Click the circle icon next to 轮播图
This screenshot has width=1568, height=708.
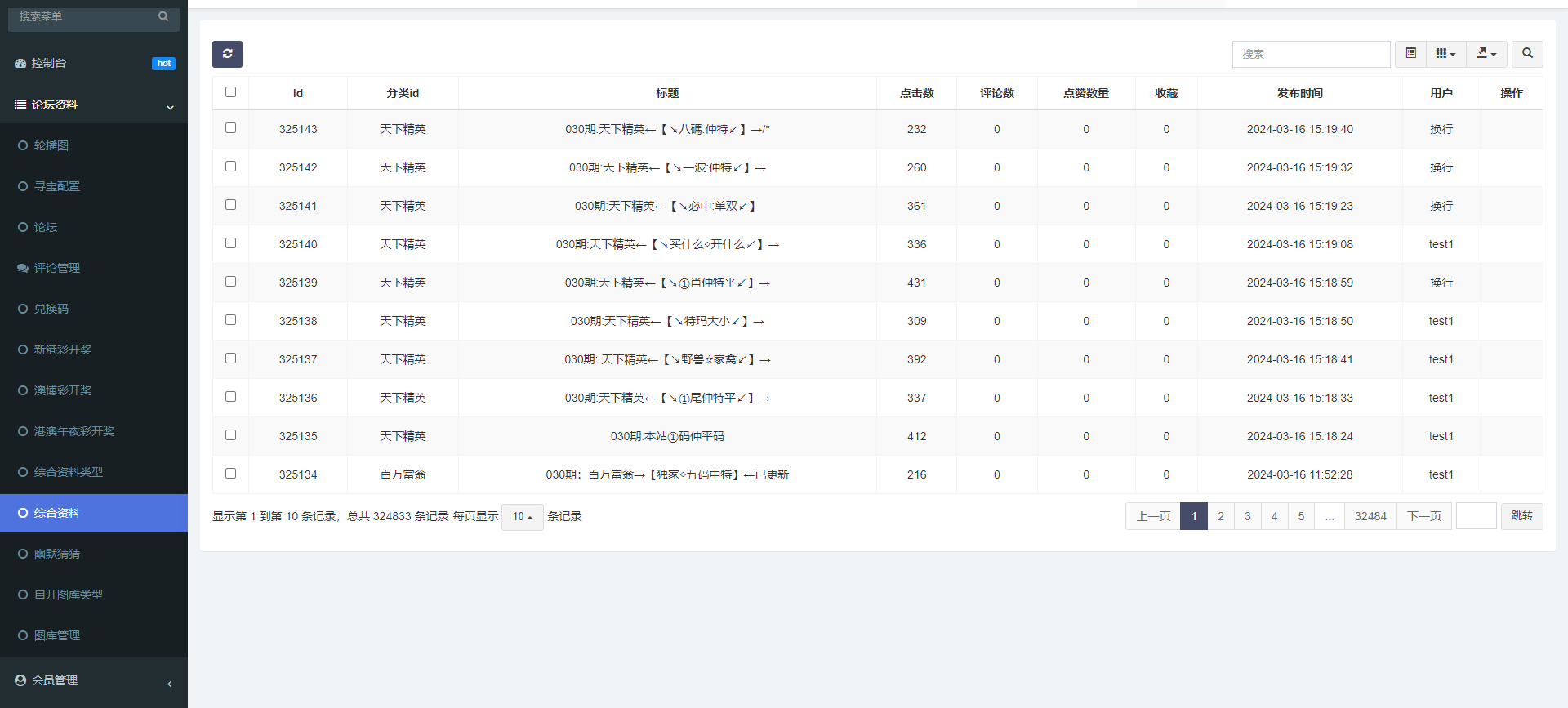[23, 145]
